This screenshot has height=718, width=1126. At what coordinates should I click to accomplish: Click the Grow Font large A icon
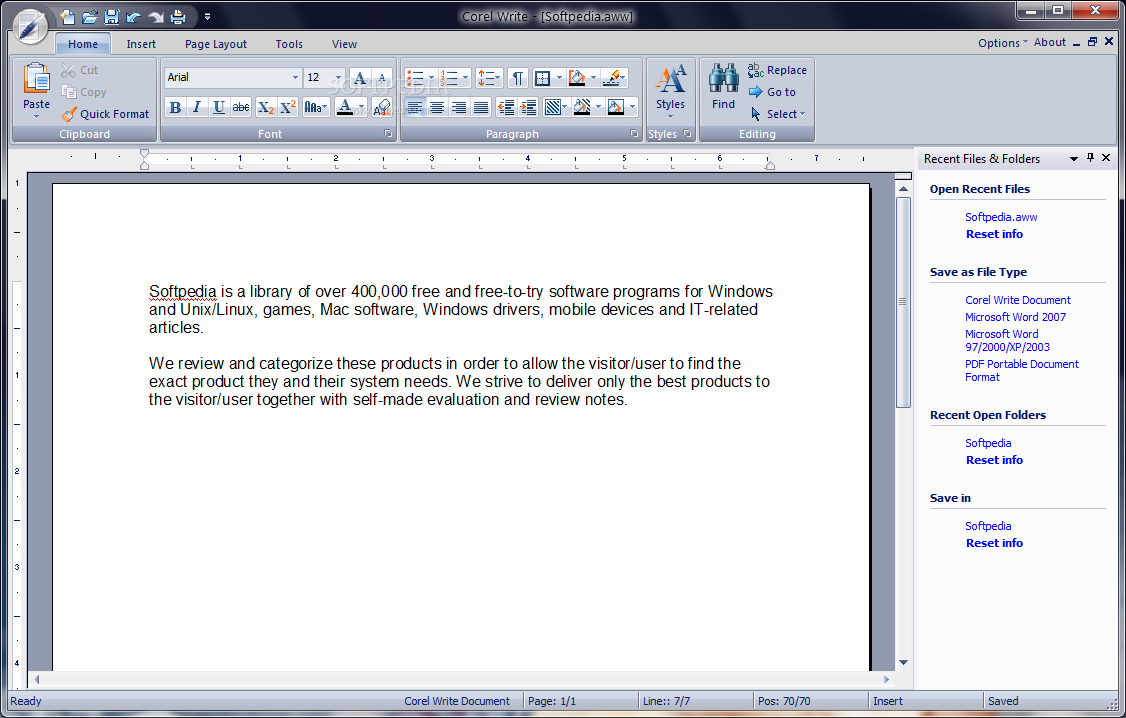click(360, 78)
